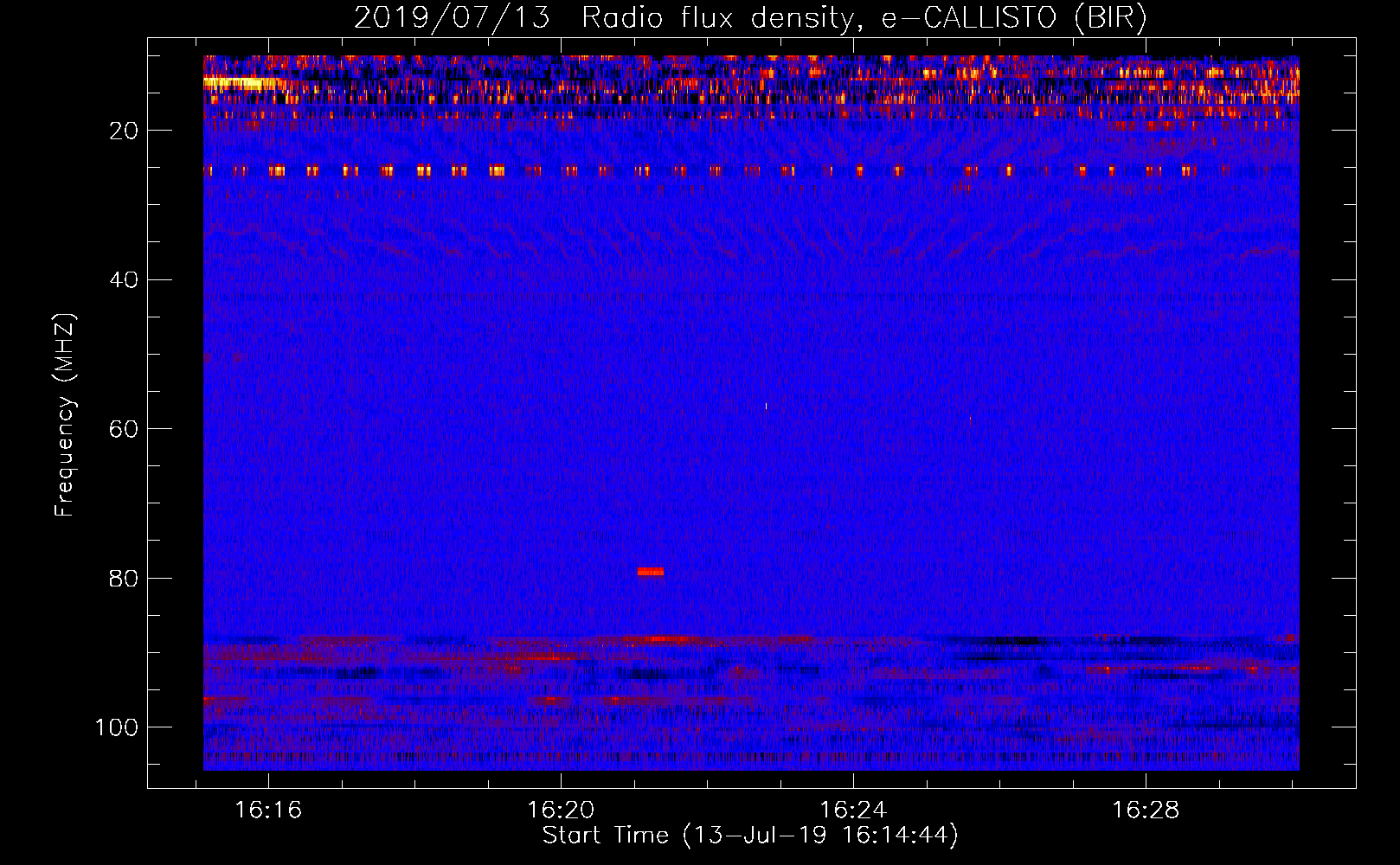Screen dimensions: 1400x865
Task: Click the 16:20 time tick label
Action: [x=561, y=811]
